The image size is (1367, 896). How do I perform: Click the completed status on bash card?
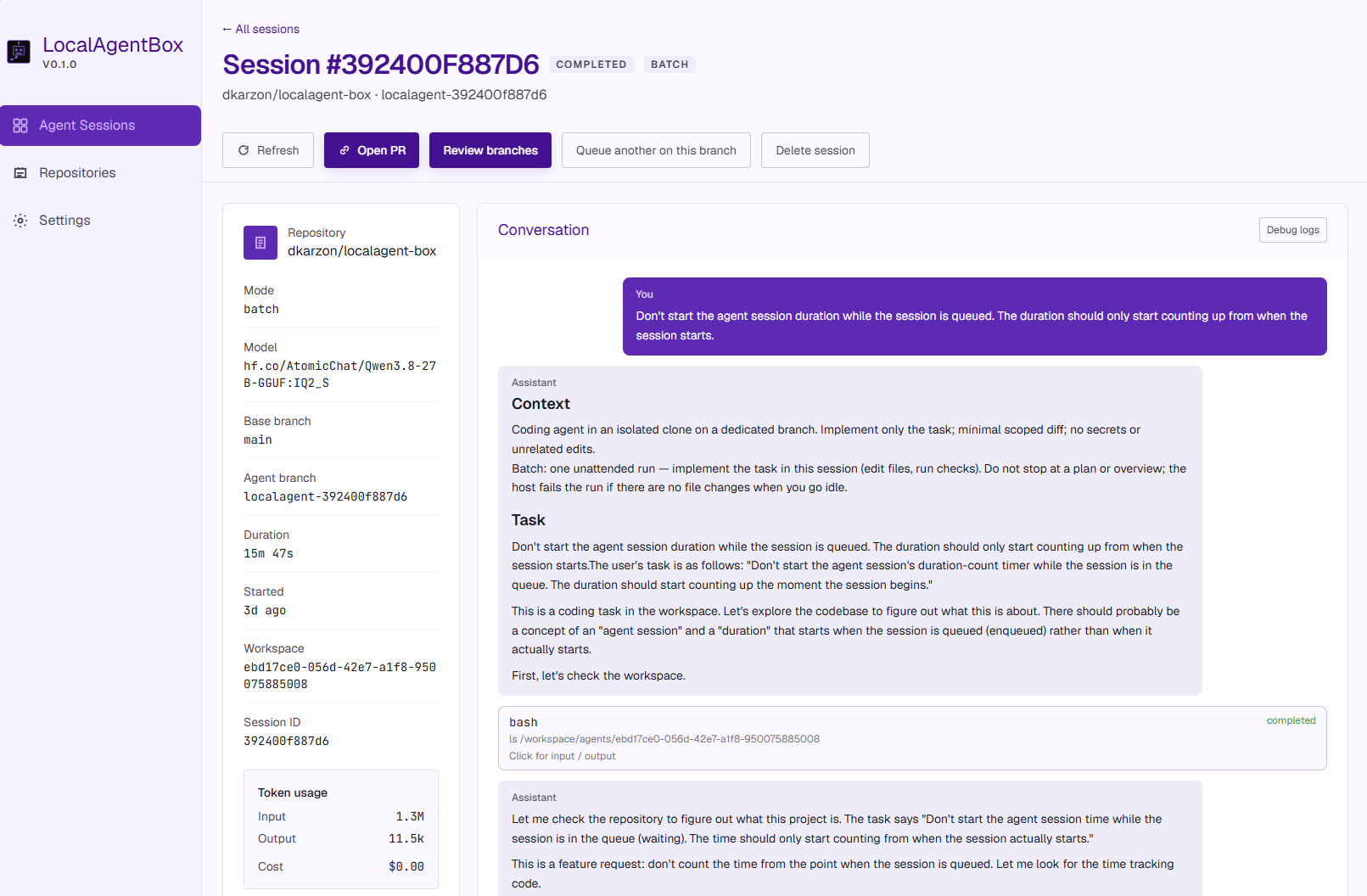1291,720
